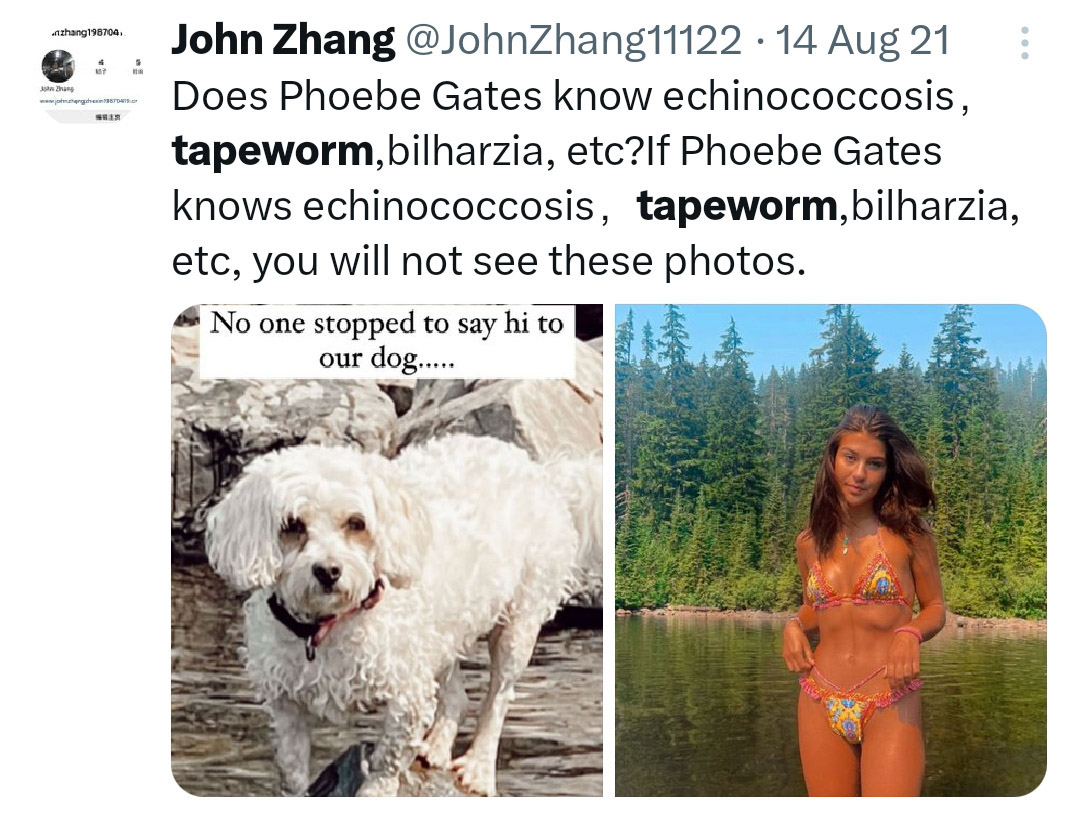This screenshot has height=818, width=1080.
Task: Click the word bilharzia on the third line
Action: pos(930,207)
